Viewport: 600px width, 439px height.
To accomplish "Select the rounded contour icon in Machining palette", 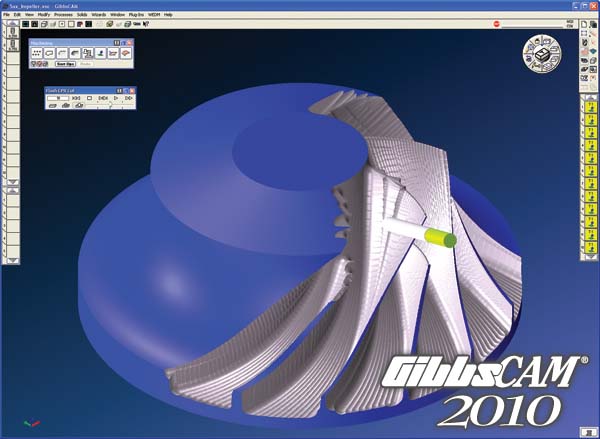I will point(49,53).
